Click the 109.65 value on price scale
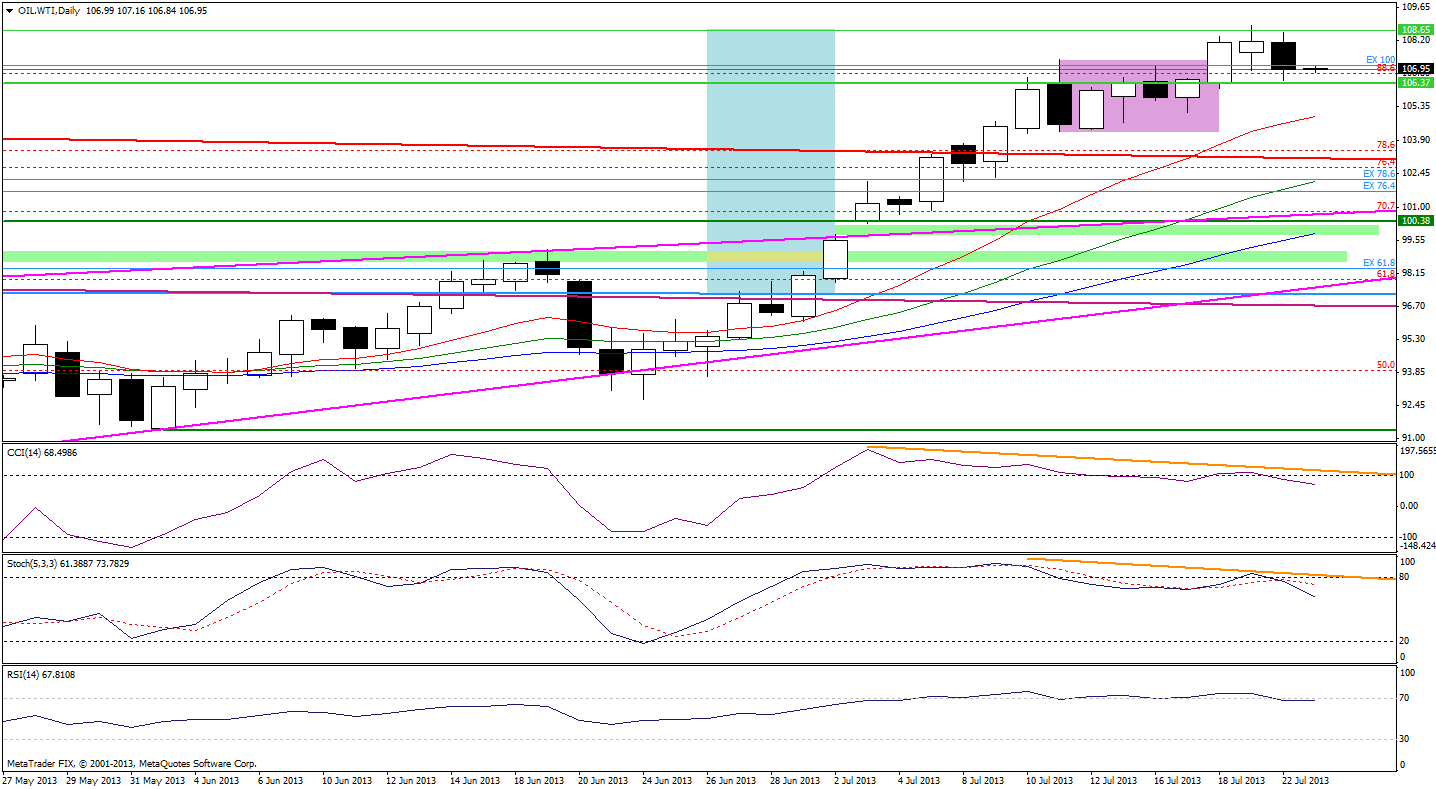The image size is (1436, 789). point(1415,6)
